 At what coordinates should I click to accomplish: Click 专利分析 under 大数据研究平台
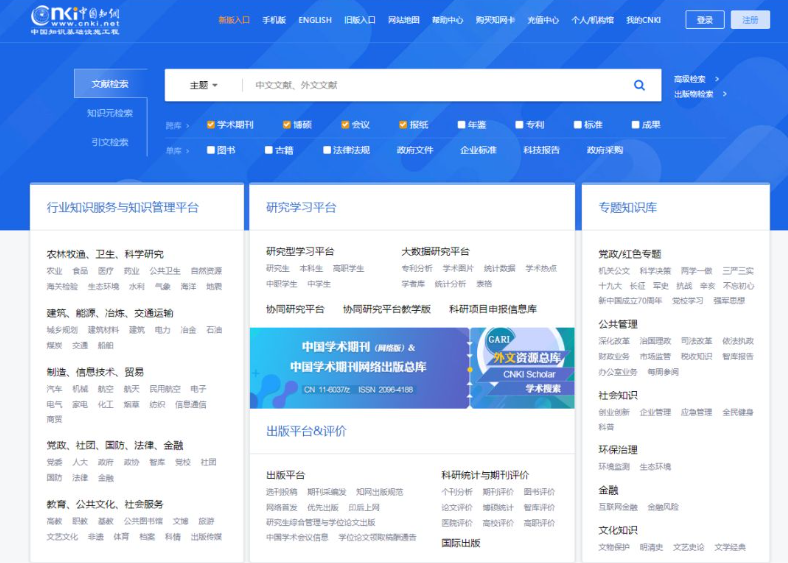pyautogui.click(x=417, y=268)
